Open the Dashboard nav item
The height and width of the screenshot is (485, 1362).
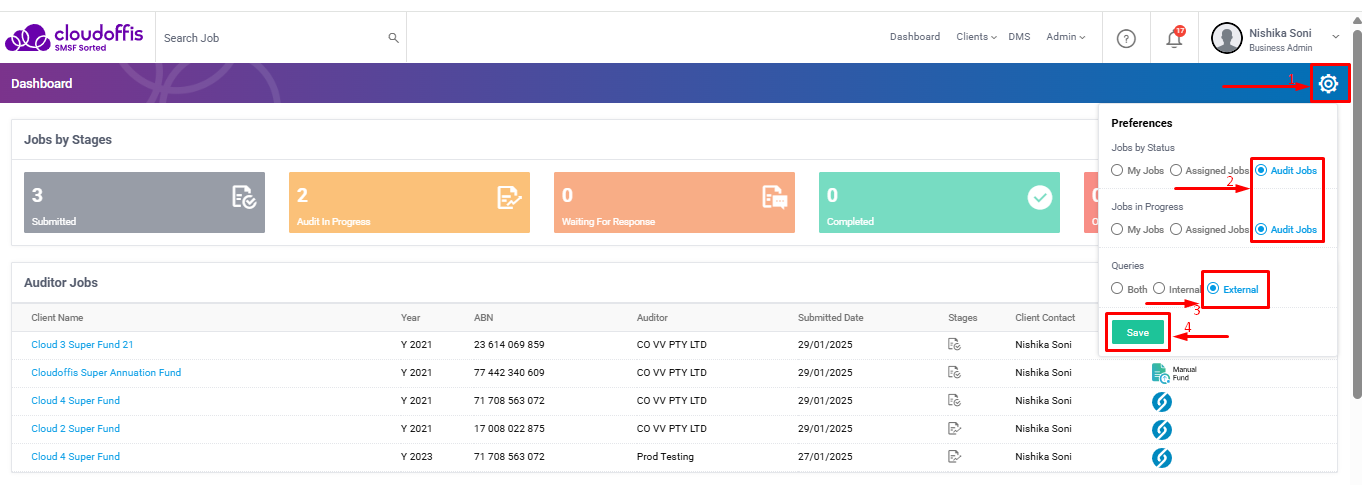[915, 37]
